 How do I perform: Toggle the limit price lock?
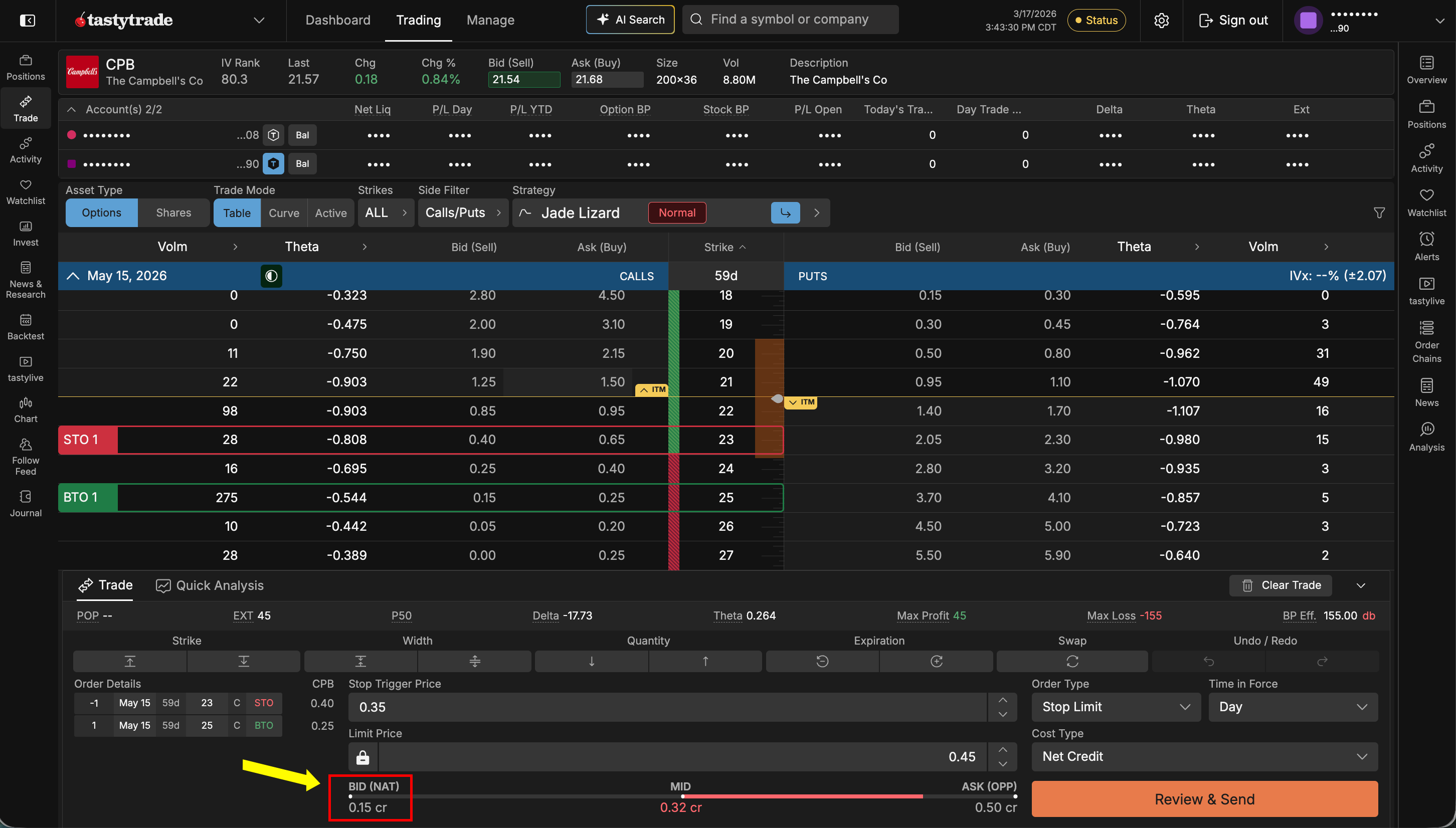coord(363,757)
